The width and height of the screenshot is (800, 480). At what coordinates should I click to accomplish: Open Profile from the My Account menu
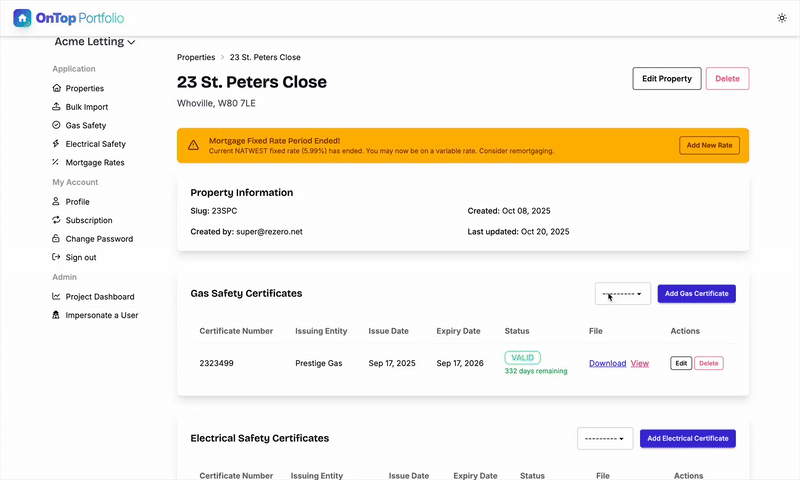[x=77, y=202]
